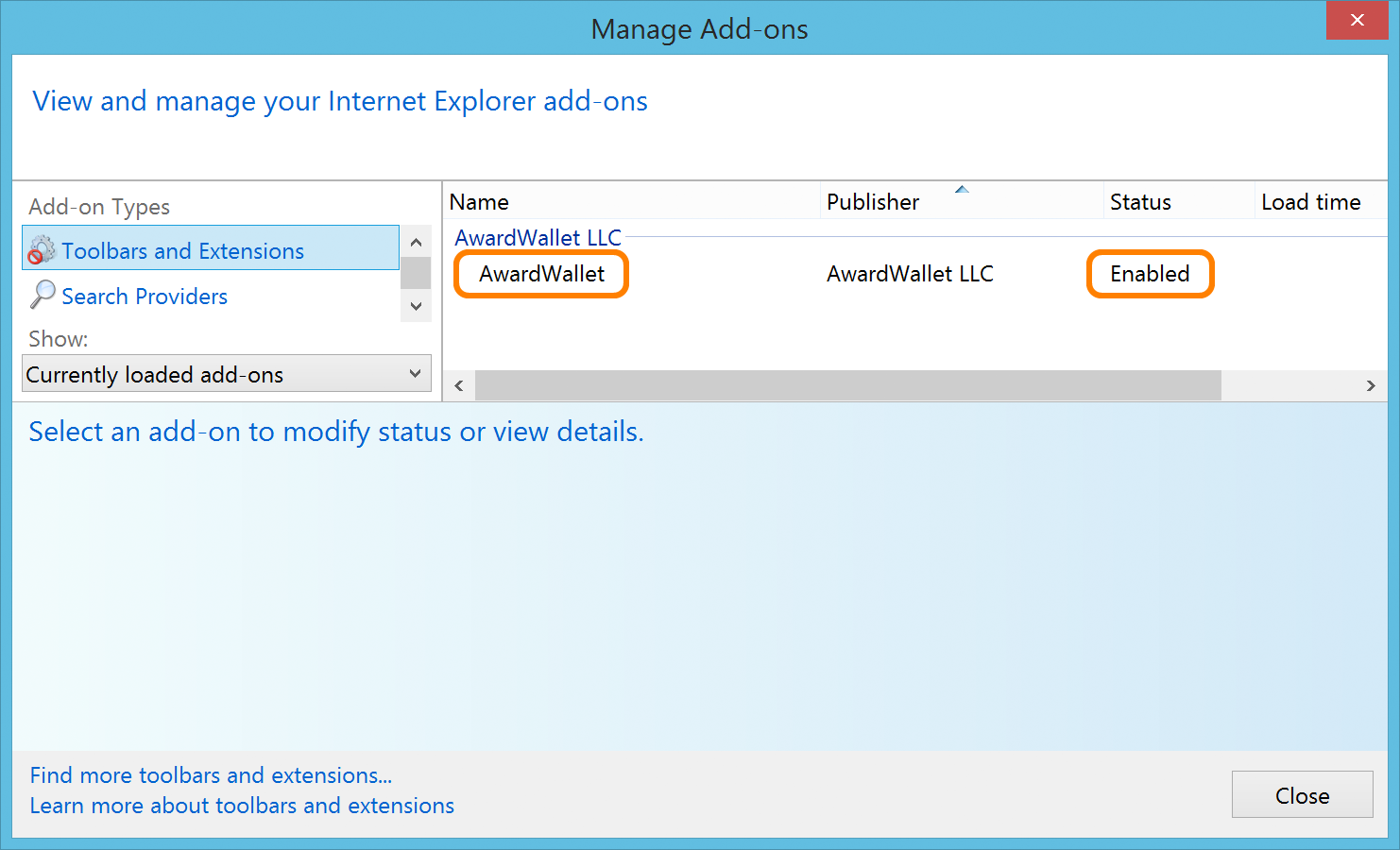The image size is (1400, 850).
Task: Click the Toolbars and Extensions gear icon
Action: coord(42,249)
